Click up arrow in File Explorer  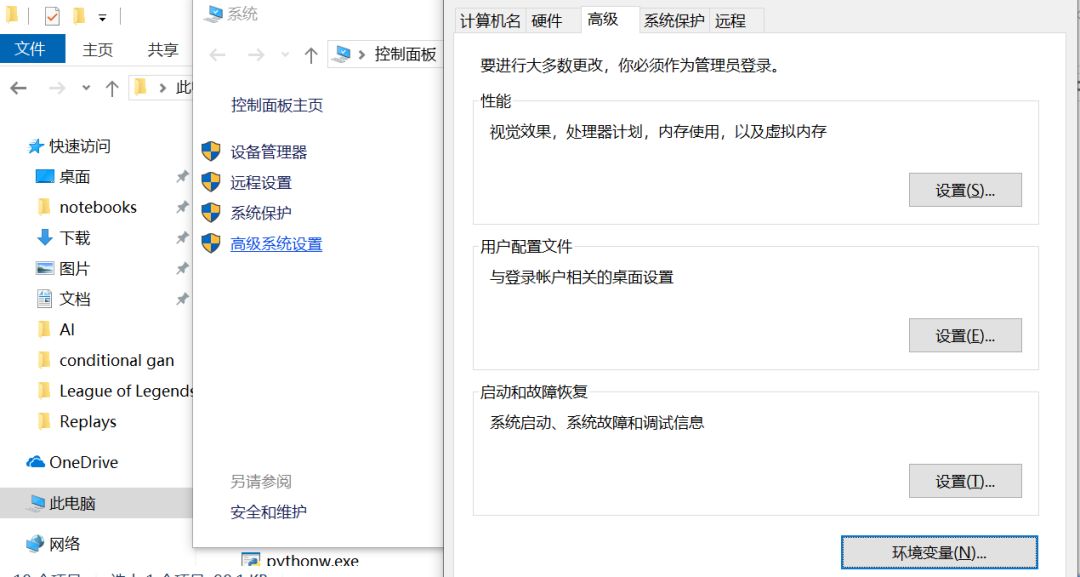coord(112,88)
